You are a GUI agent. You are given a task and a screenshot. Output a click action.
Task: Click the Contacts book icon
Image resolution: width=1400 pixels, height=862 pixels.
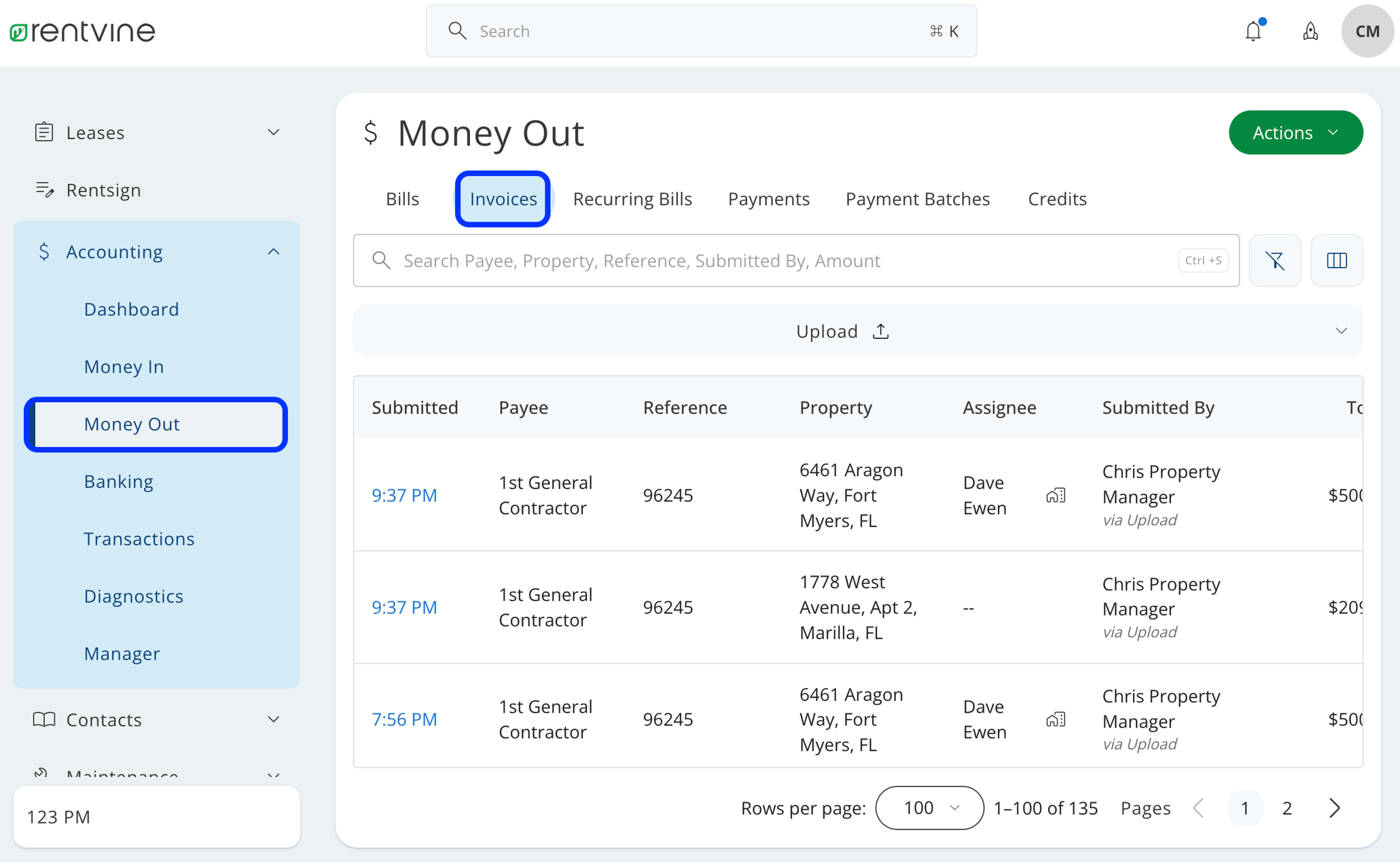44,719
